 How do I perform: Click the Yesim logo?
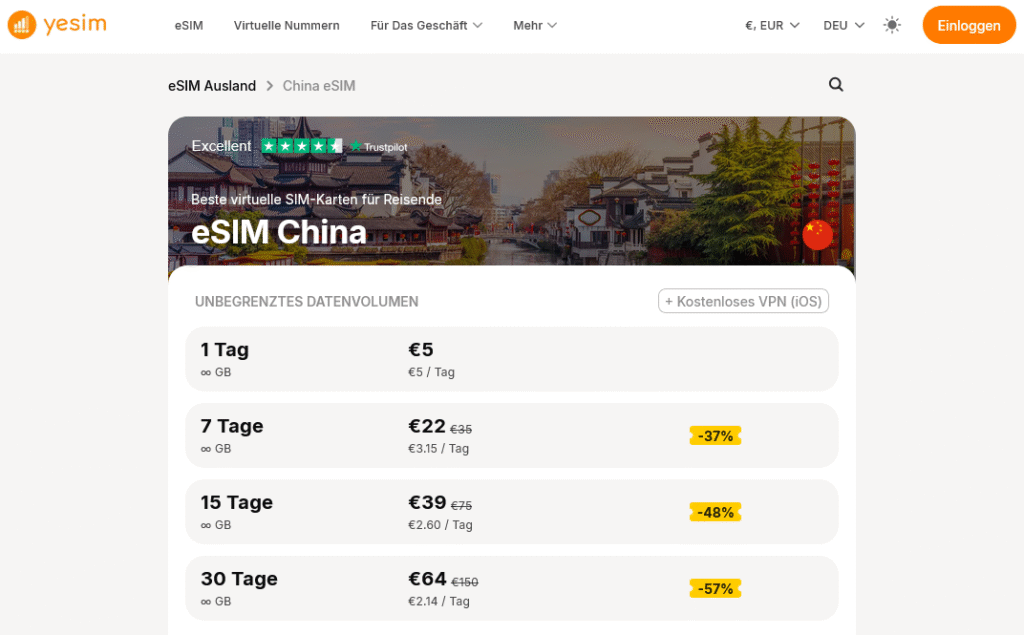coord(57,25)
